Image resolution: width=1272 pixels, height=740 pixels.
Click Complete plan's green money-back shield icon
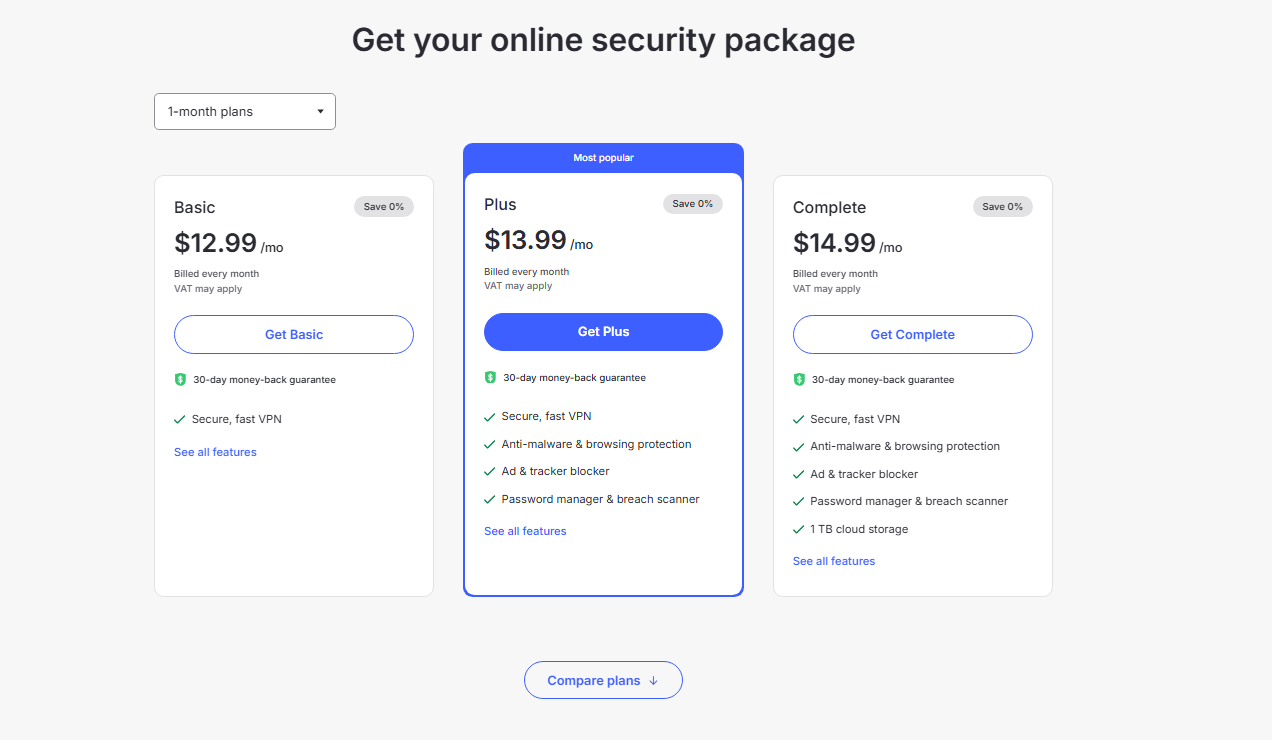tap(799, 380)
